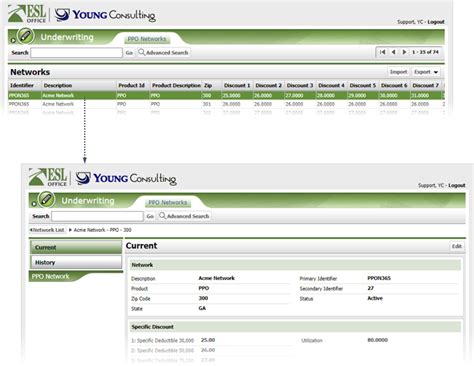Open the PPO Networks tab in detail window

[x=167, y=203]
